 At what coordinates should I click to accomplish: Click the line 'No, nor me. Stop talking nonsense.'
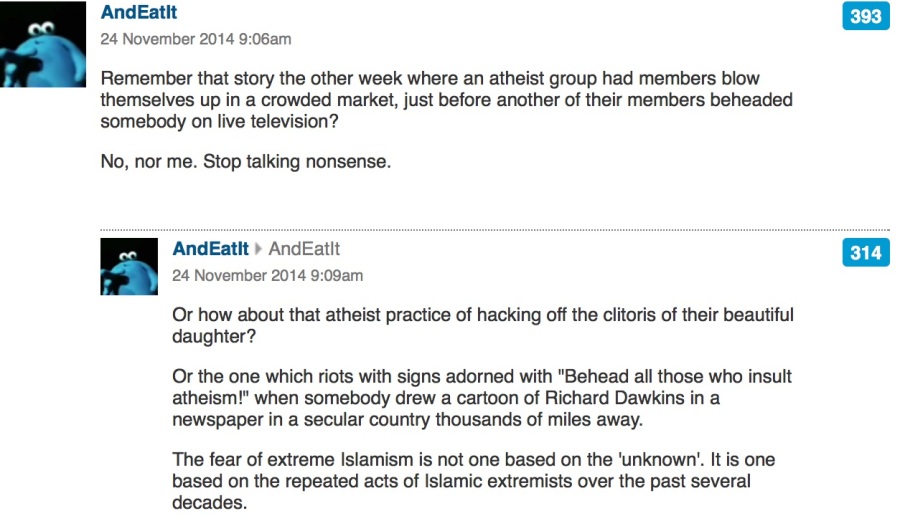[246, 162]
